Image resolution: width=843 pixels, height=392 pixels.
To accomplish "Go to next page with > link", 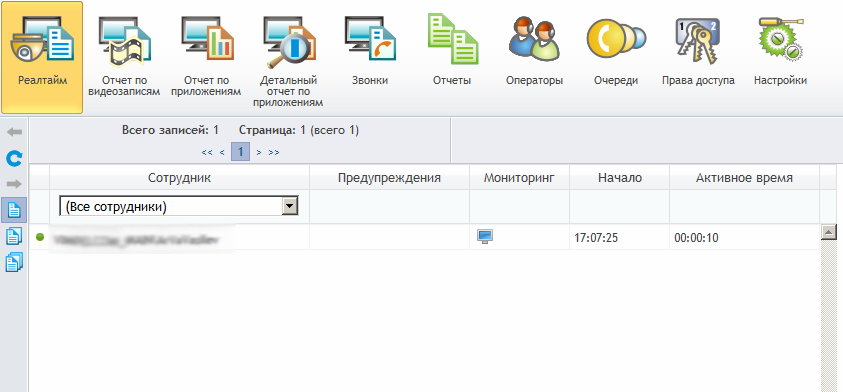I will click(x=259, y=152).
